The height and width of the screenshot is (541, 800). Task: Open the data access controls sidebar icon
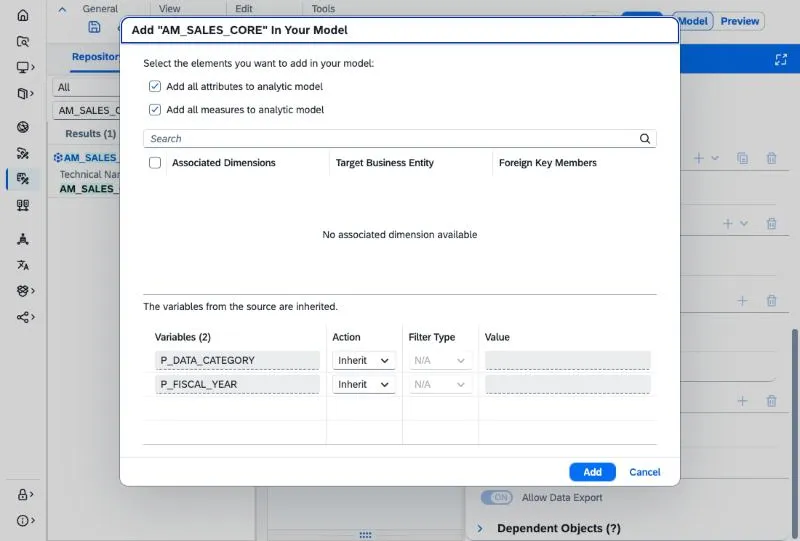tap(23, 205)
